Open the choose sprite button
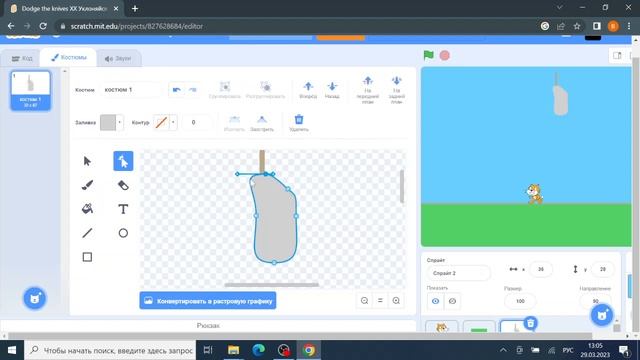The height and width of the screenshot is (360, 640). coord(602,315)
